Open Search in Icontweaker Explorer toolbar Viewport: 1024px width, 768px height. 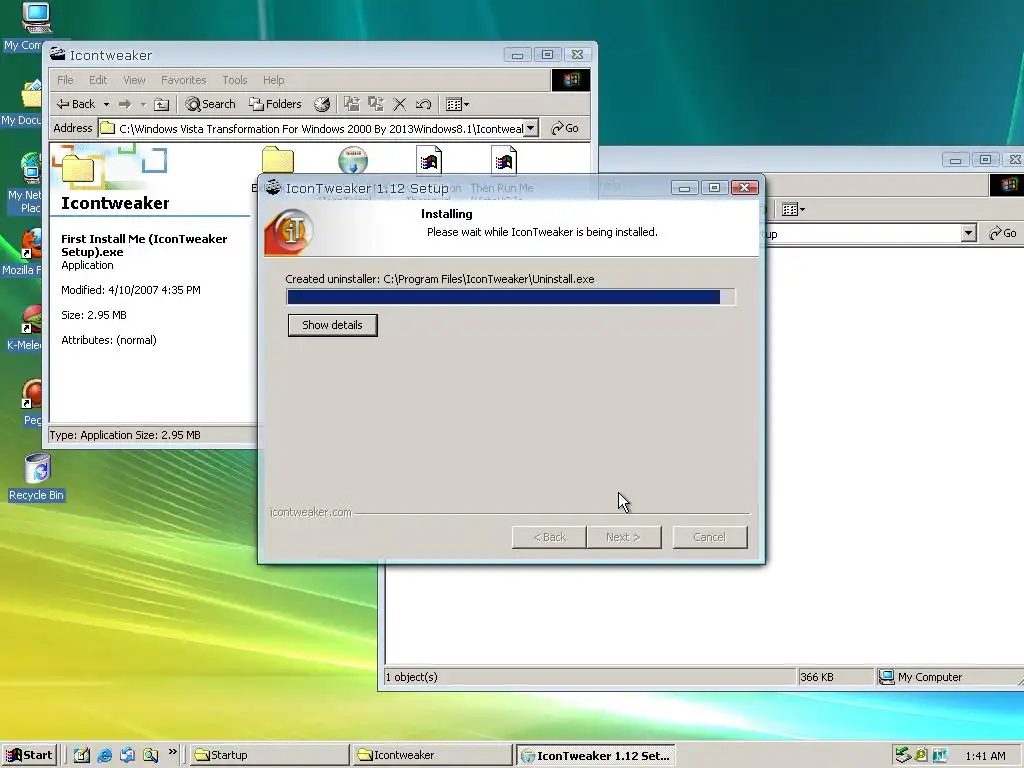(210, 104)
